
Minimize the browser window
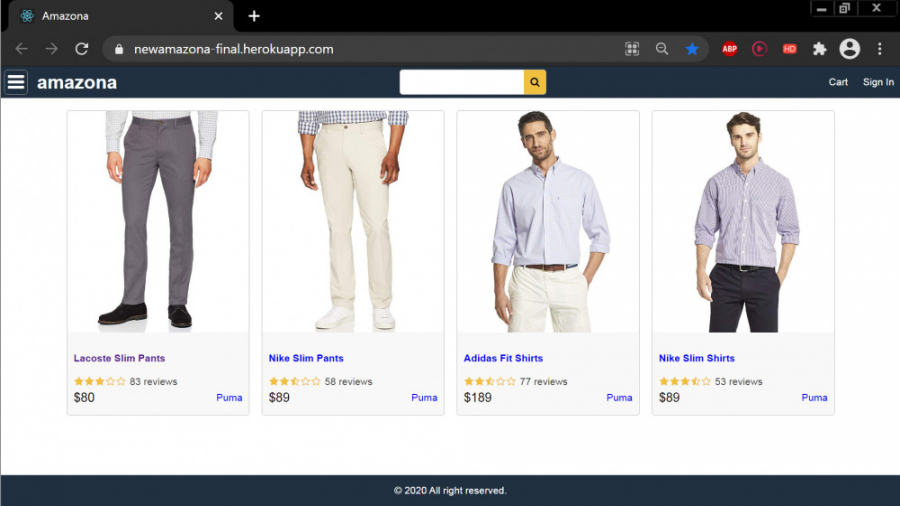coord(821,9)
